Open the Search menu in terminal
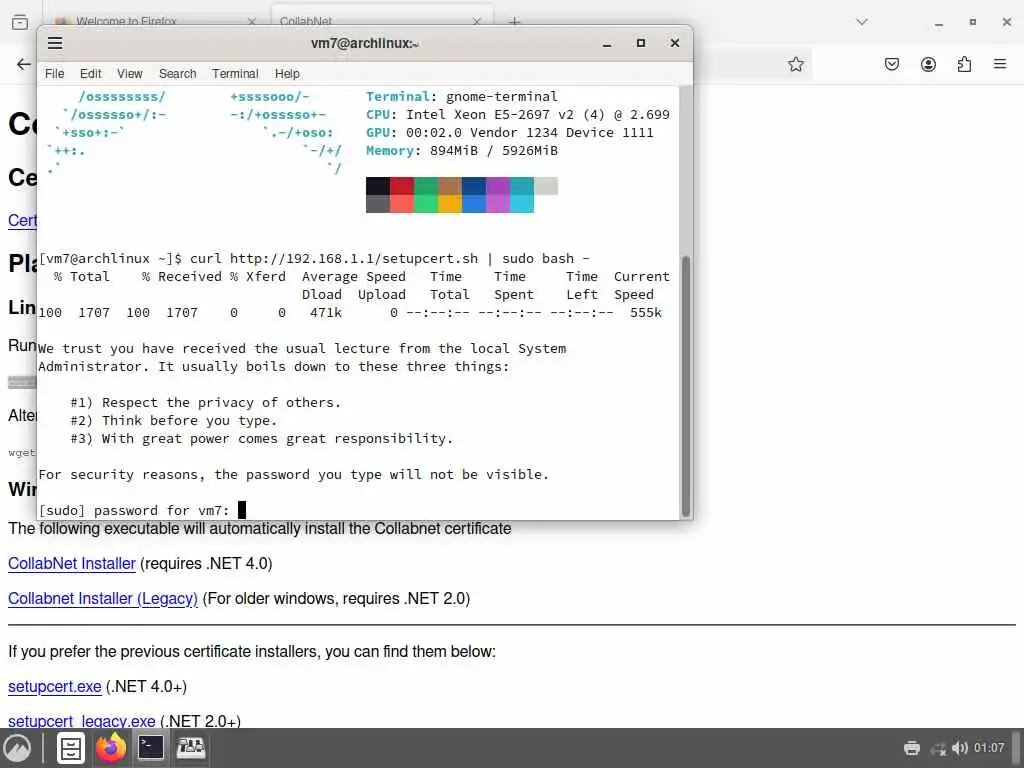 coord(177,74)
